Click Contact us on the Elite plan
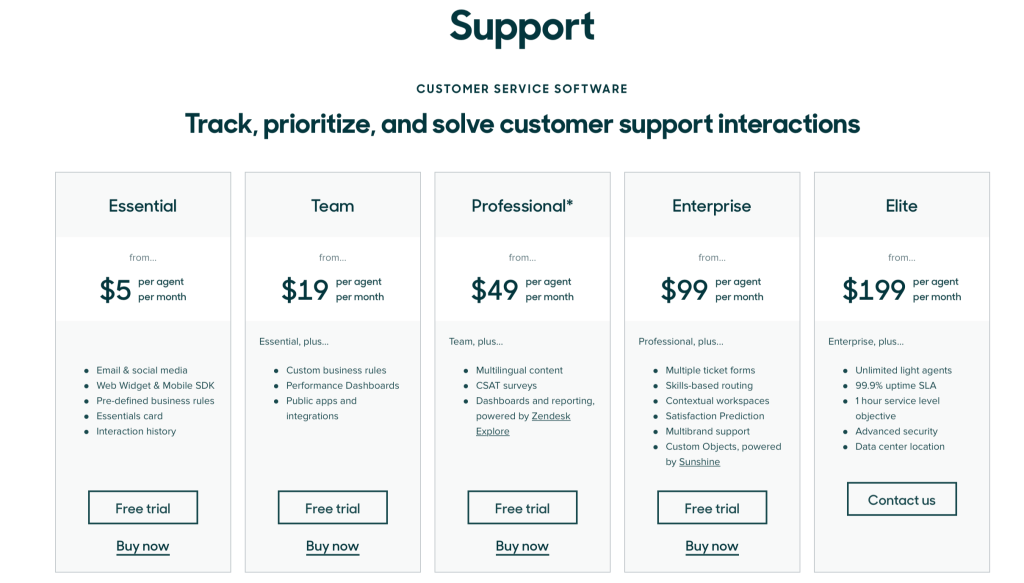 [901, 499]
